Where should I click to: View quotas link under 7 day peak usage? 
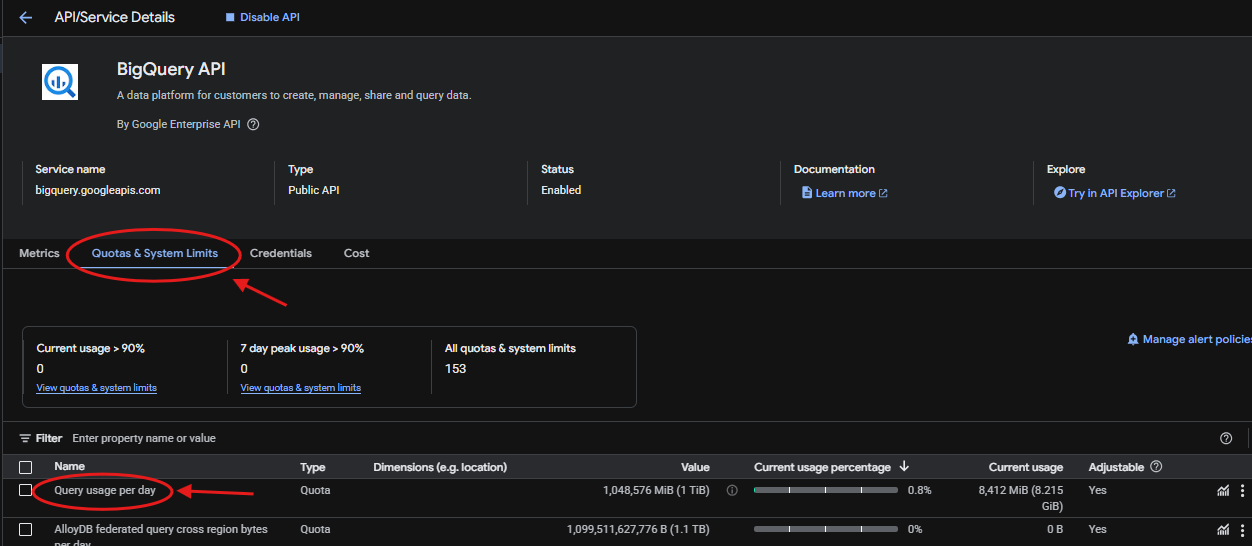tap(300, 387)
